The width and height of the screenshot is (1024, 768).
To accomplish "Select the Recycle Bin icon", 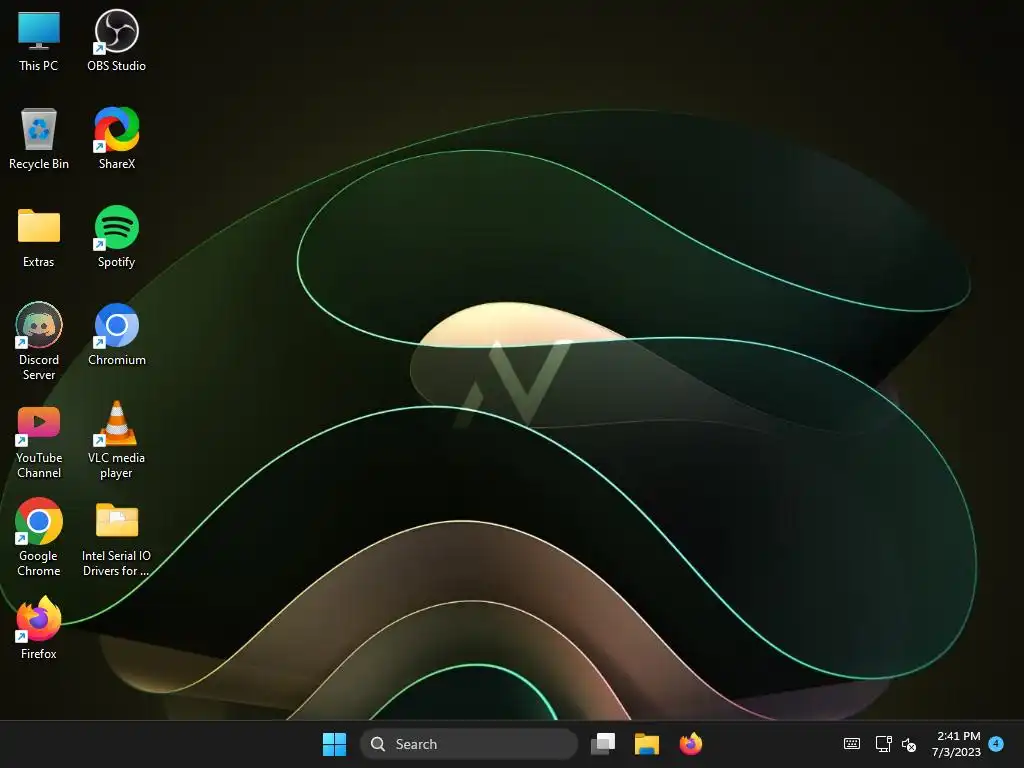I will pyautogui.click(x=39, y=139).
